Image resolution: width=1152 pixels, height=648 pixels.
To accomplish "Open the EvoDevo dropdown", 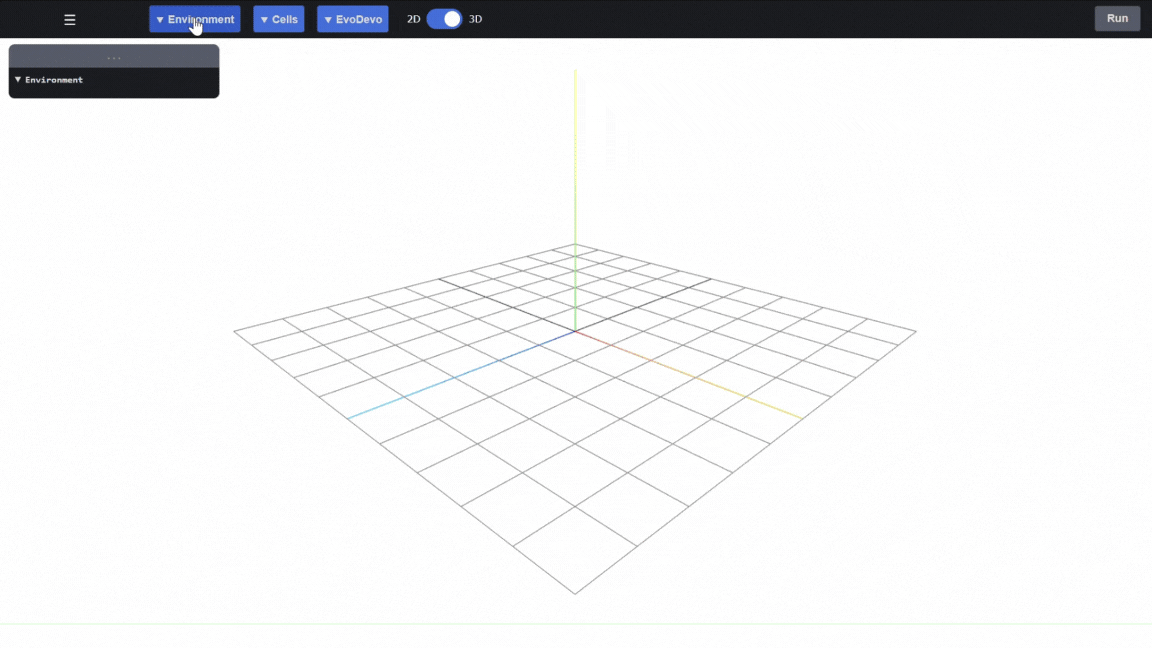I will point(353,19).
